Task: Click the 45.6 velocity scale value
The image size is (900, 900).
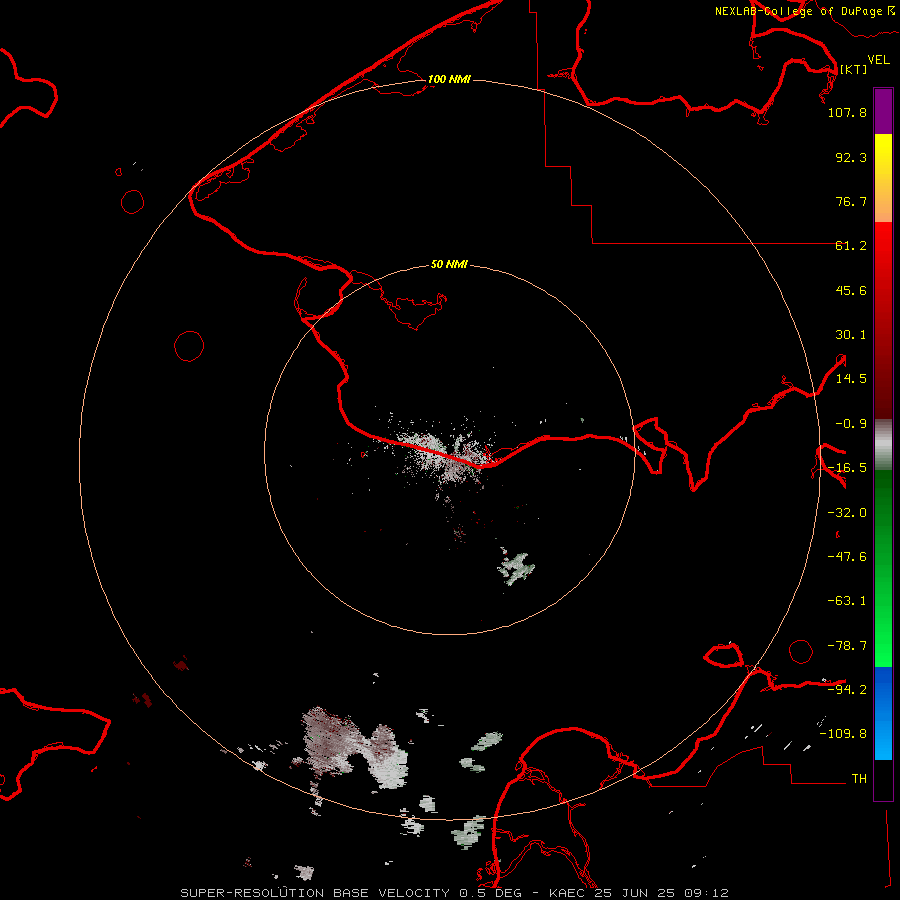Action: point(851,290)
